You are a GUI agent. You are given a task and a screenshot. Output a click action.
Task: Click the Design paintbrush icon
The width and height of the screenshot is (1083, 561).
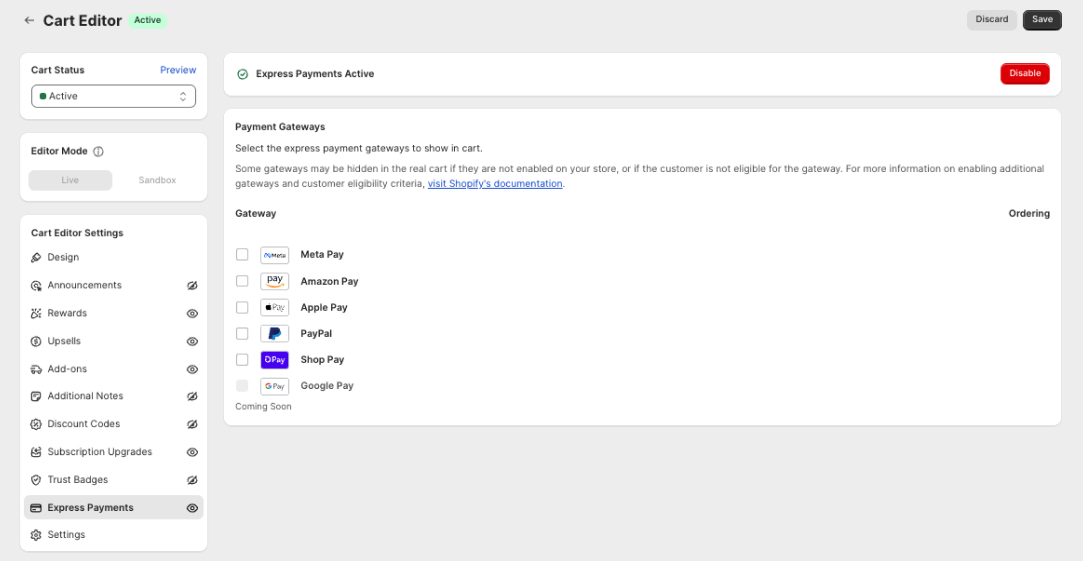[37, 258]
